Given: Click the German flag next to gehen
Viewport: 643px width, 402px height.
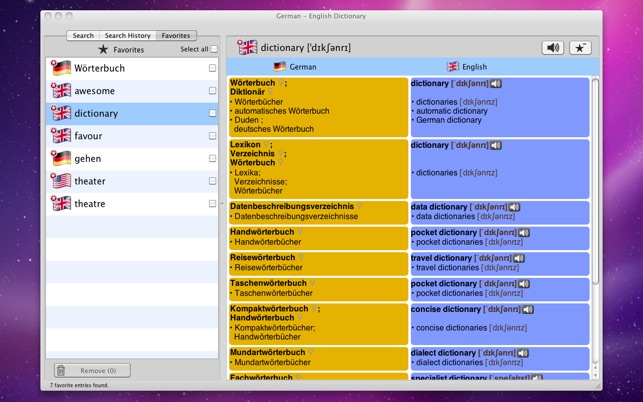Looking at the screenshot, I should click(x=61, y=158).
